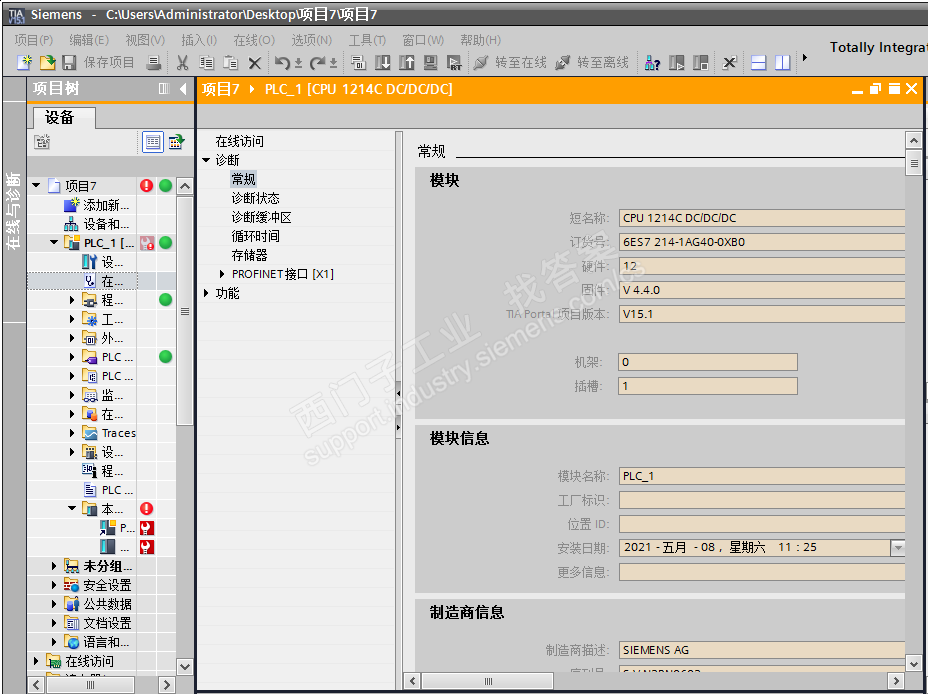Open the 工具(T) menu

tap(367, 40)
